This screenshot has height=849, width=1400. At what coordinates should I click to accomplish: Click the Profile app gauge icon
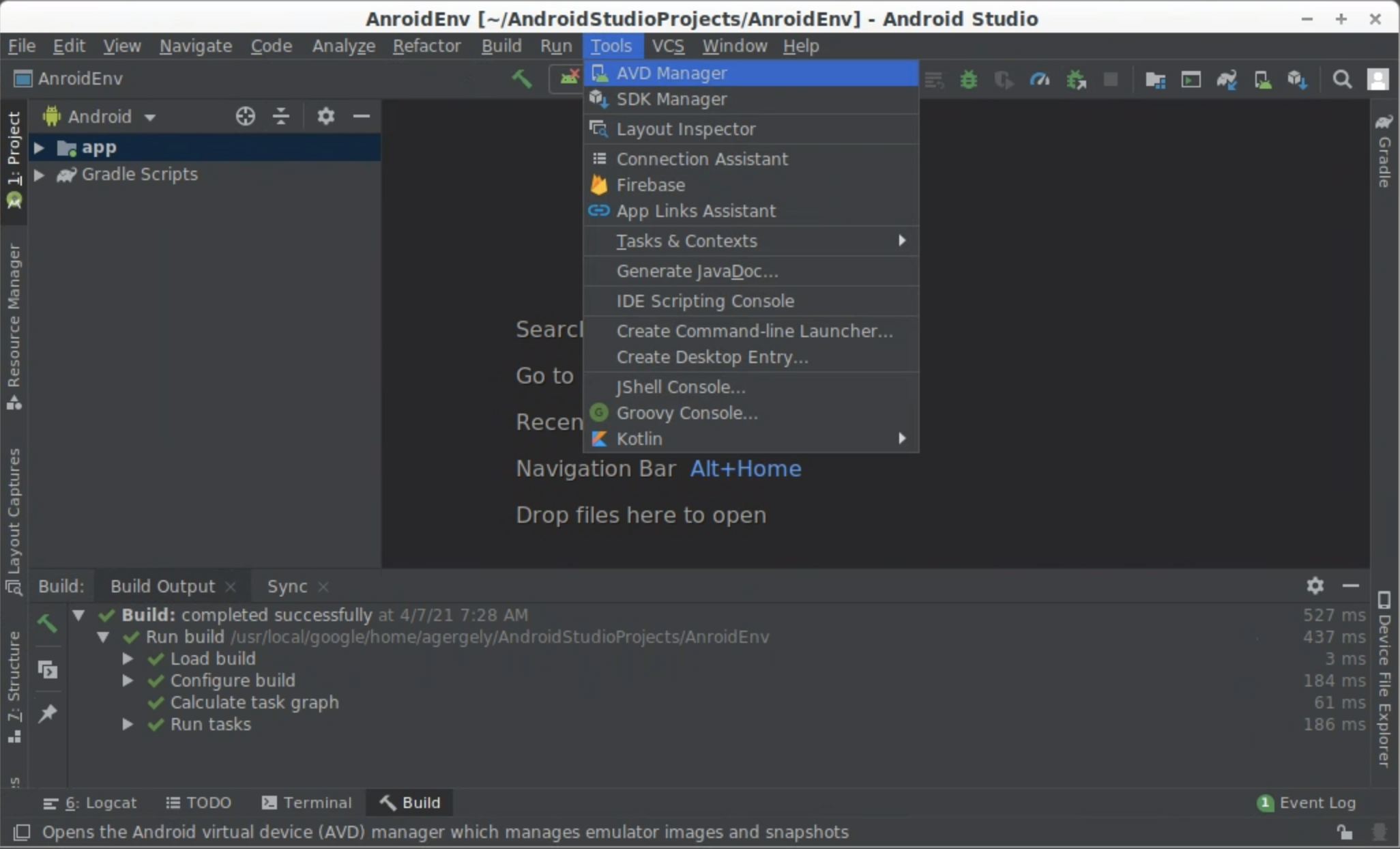1039,80
